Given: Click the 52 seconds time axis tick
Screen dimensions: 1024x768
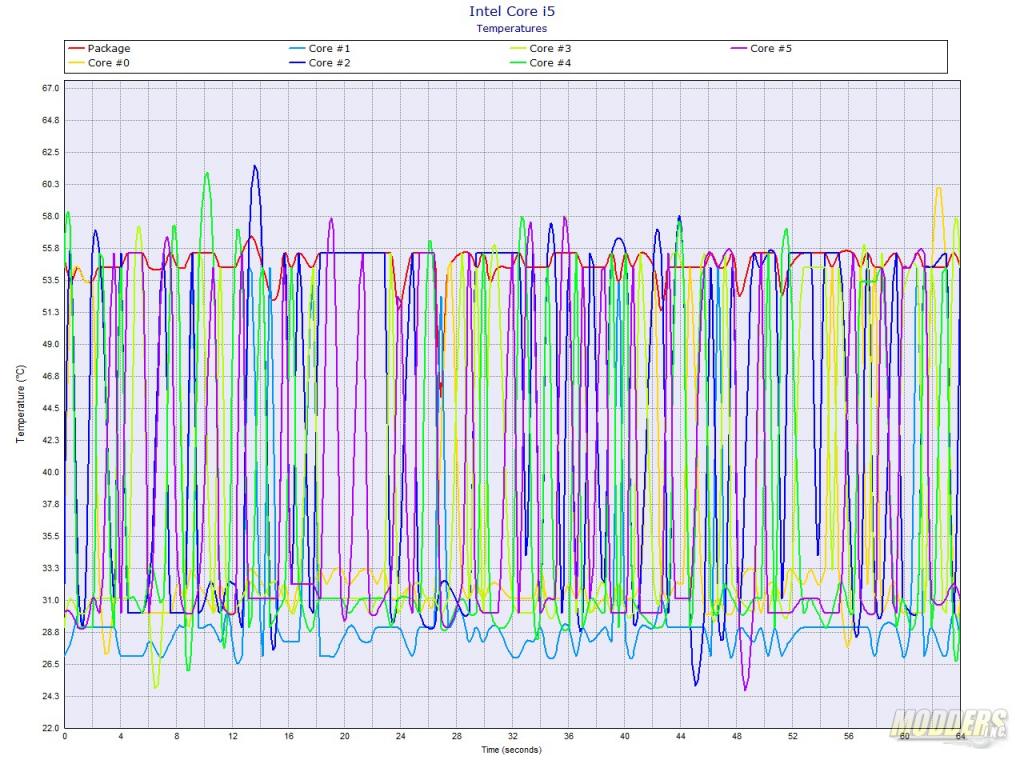Looking at the screenshot, I should coord(793,736).
